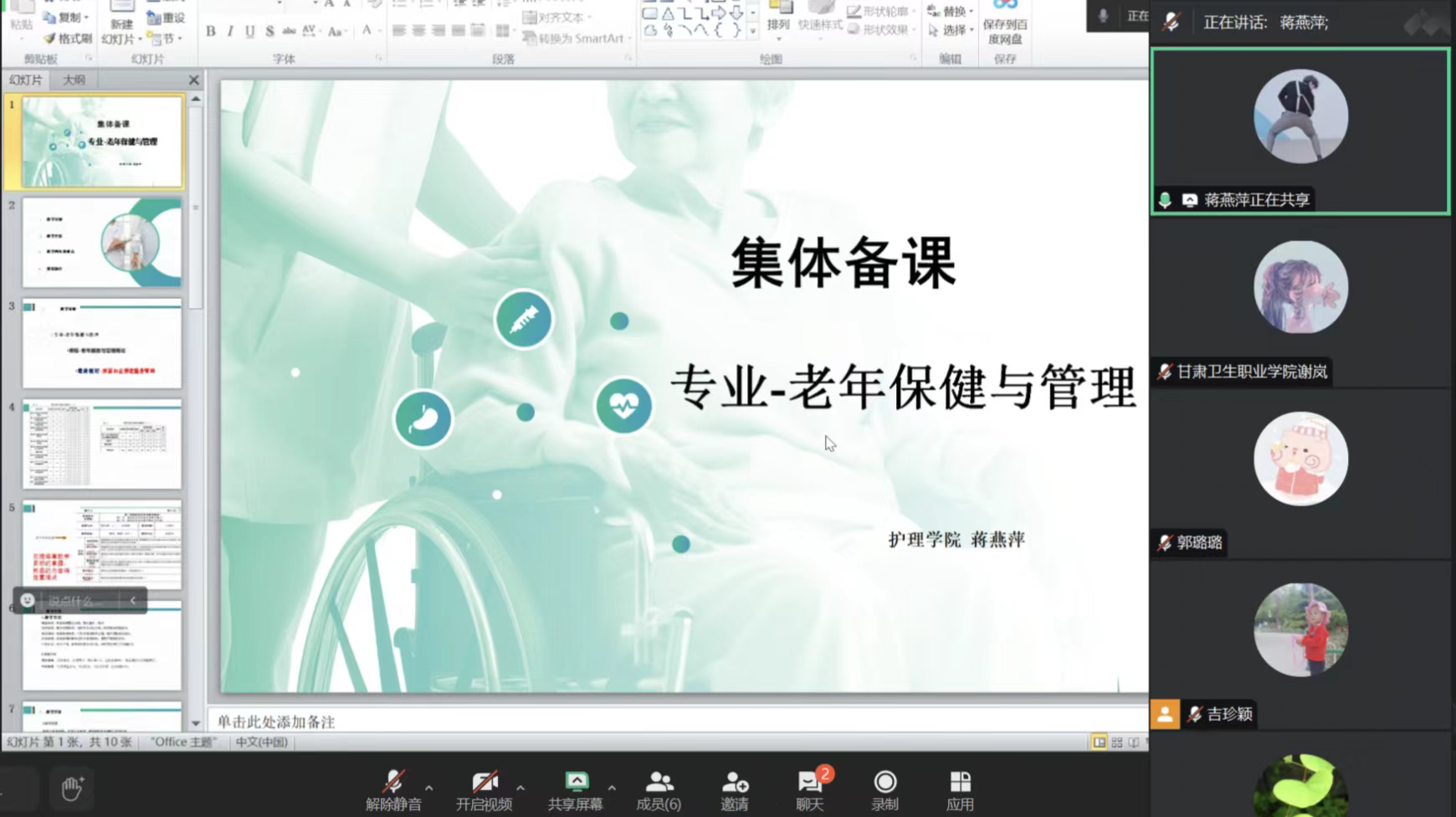This screenshot has width=1456, height=817.
Task: Click 保存到百度网盘 save button
Action: tap(1004, 25)
